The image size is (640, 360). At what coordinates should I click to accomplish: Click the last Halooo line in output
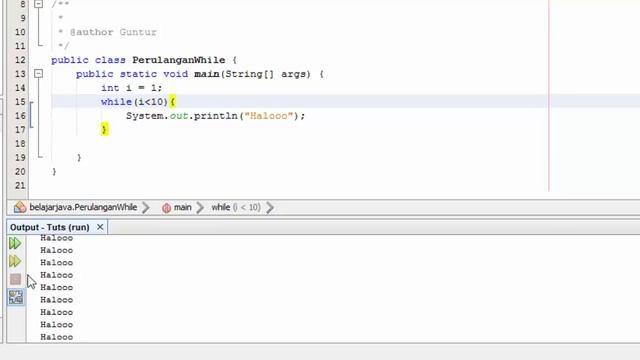(x=56, y=337)
